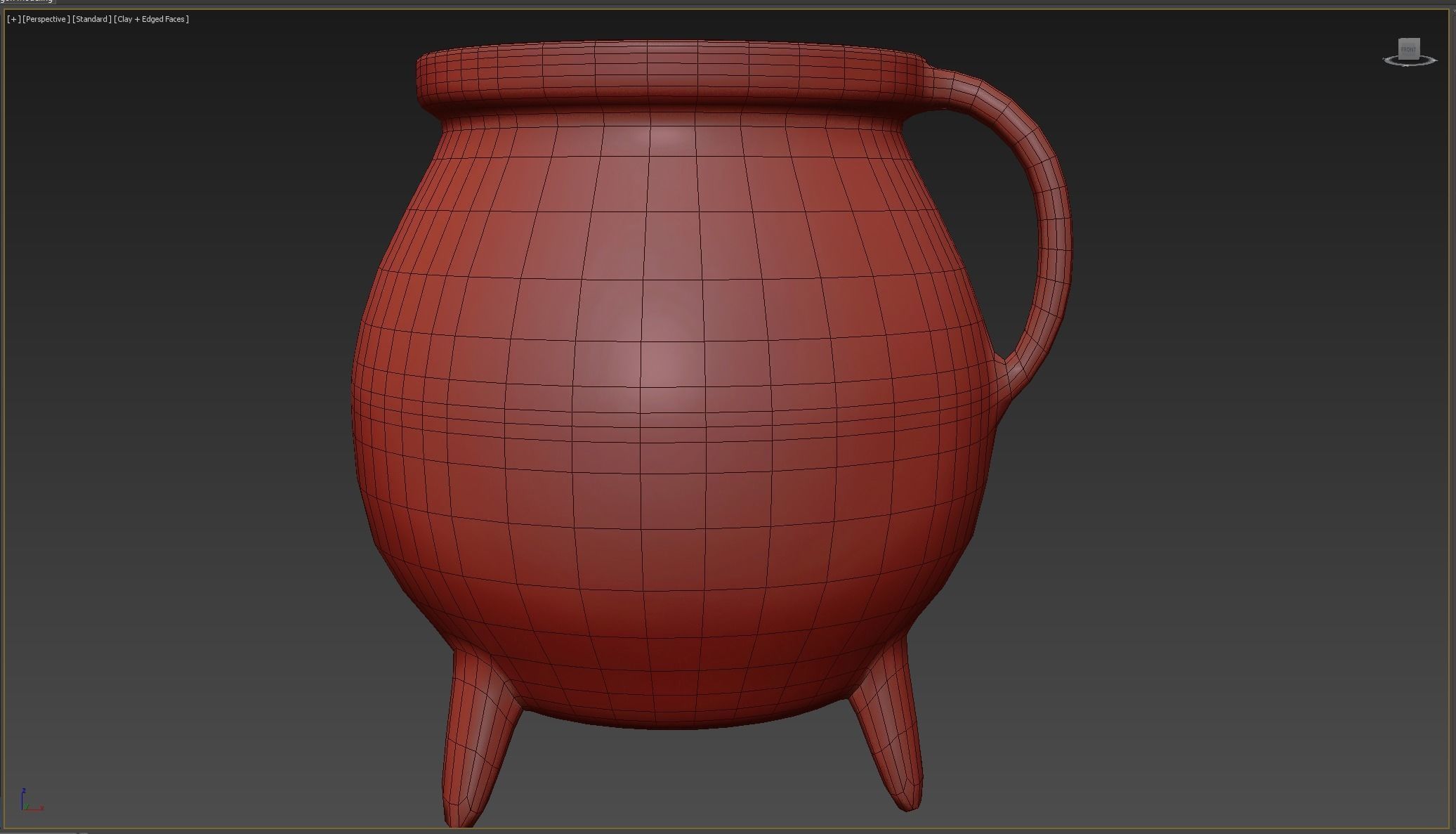Viewport: 1456px width, 834px height.
Task: Open the Clay + Edged Faces menu
Action: pos(152,19)
